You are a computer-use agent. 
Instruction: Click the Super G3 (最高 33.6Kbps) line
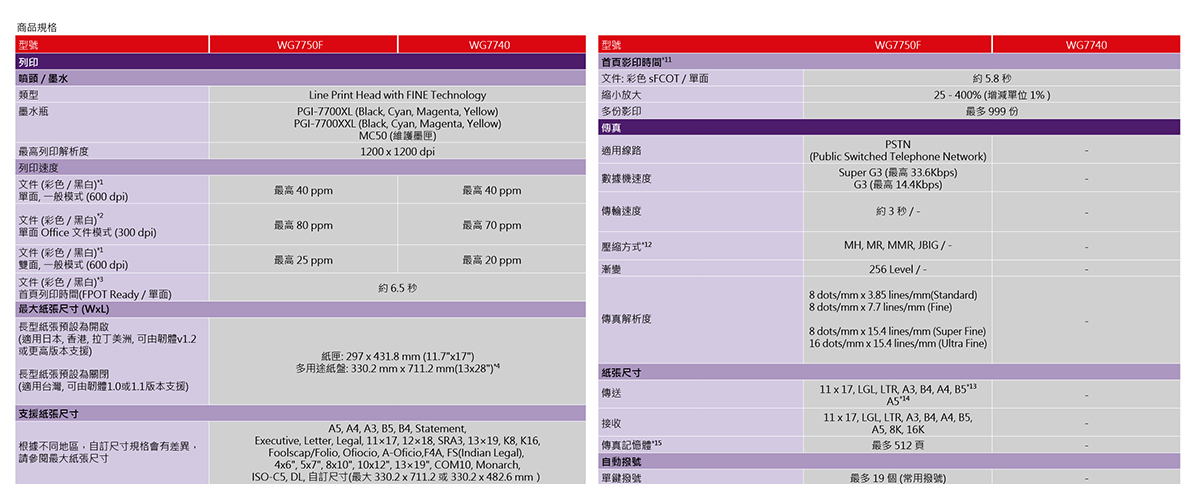point(898,172)
